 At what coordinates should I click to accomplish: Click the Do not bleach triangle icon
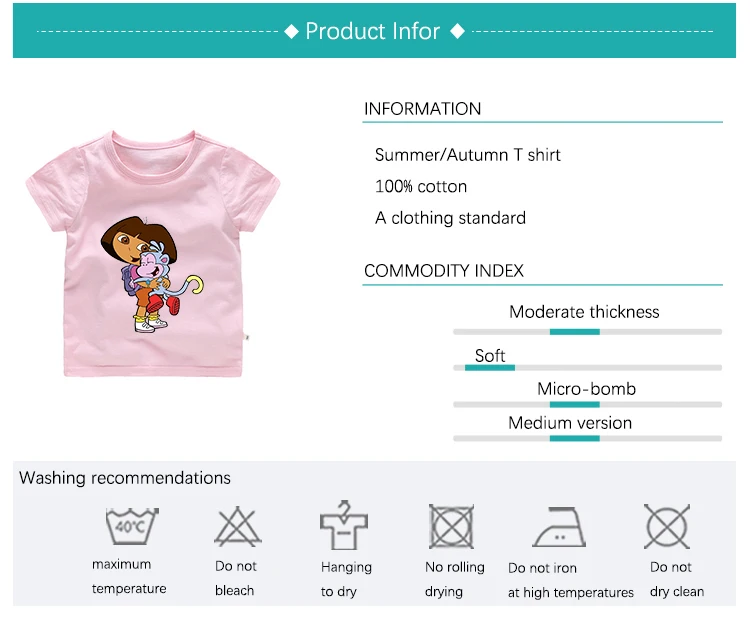pyautogui.click(x=236, y=525)
